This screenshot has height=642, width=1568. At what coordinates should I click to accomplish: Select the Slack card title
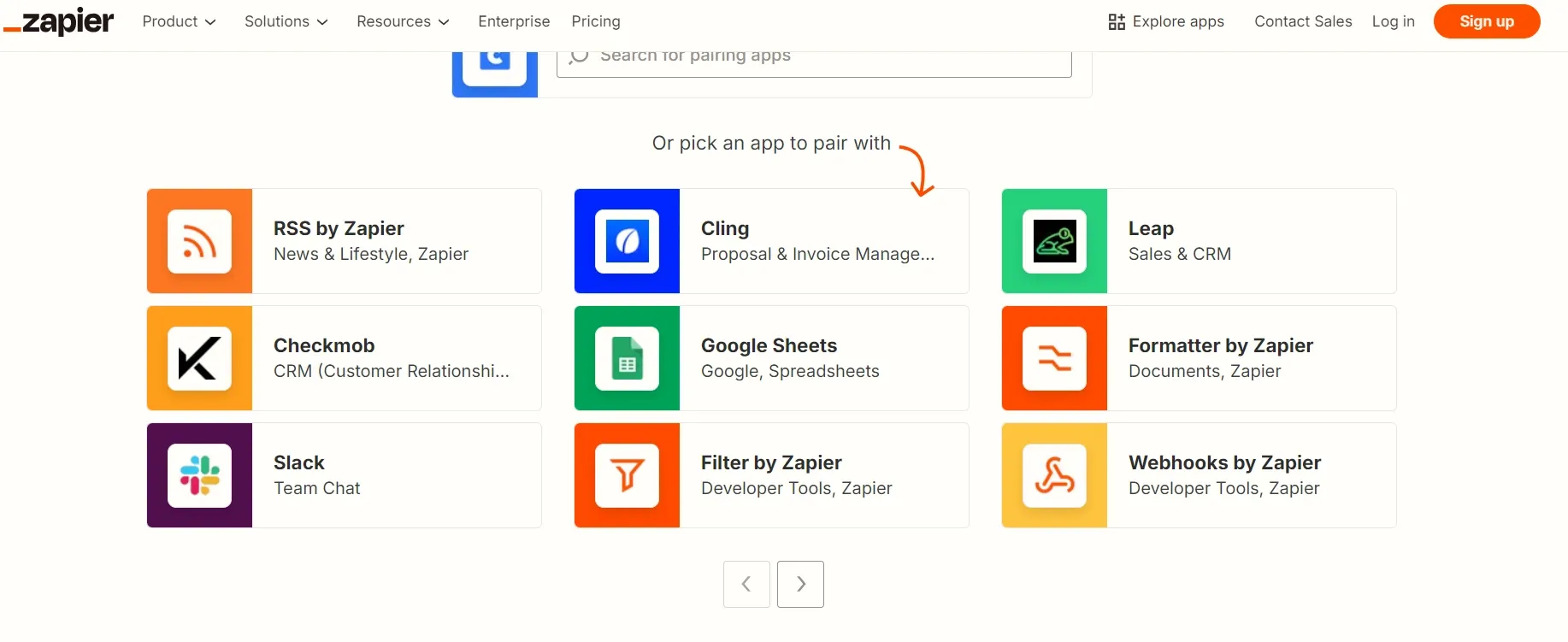tap(298, 462)
